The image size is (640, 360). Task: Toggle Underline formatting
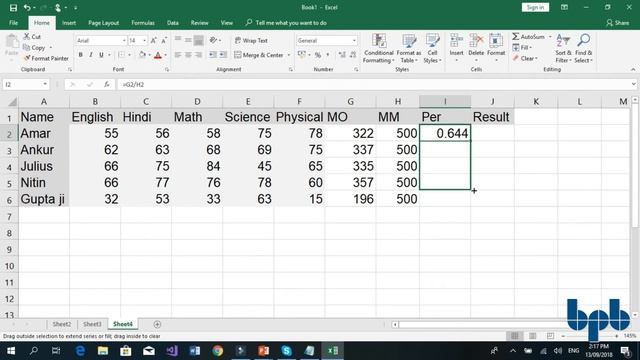(x=101, y=55)
